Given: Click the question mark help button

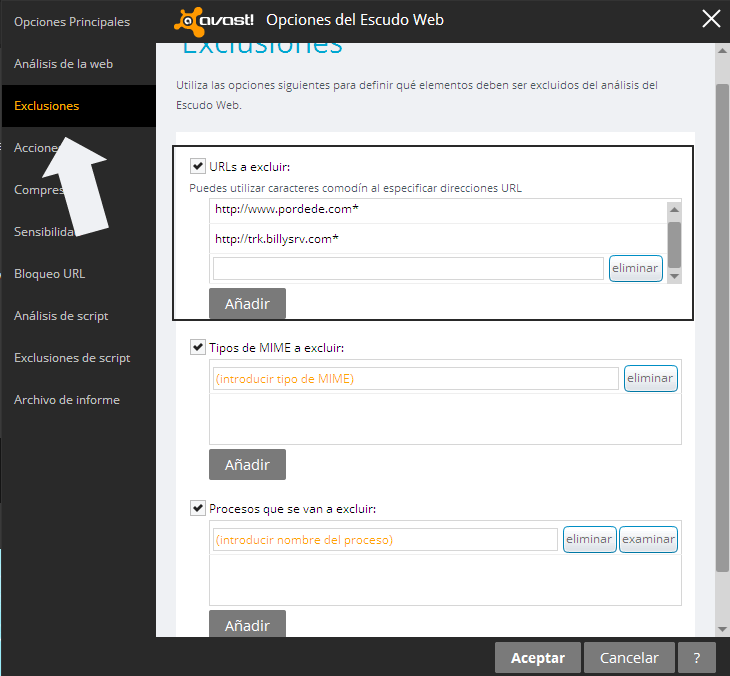Looking at the screenshot, I should [x=696, y=658].
